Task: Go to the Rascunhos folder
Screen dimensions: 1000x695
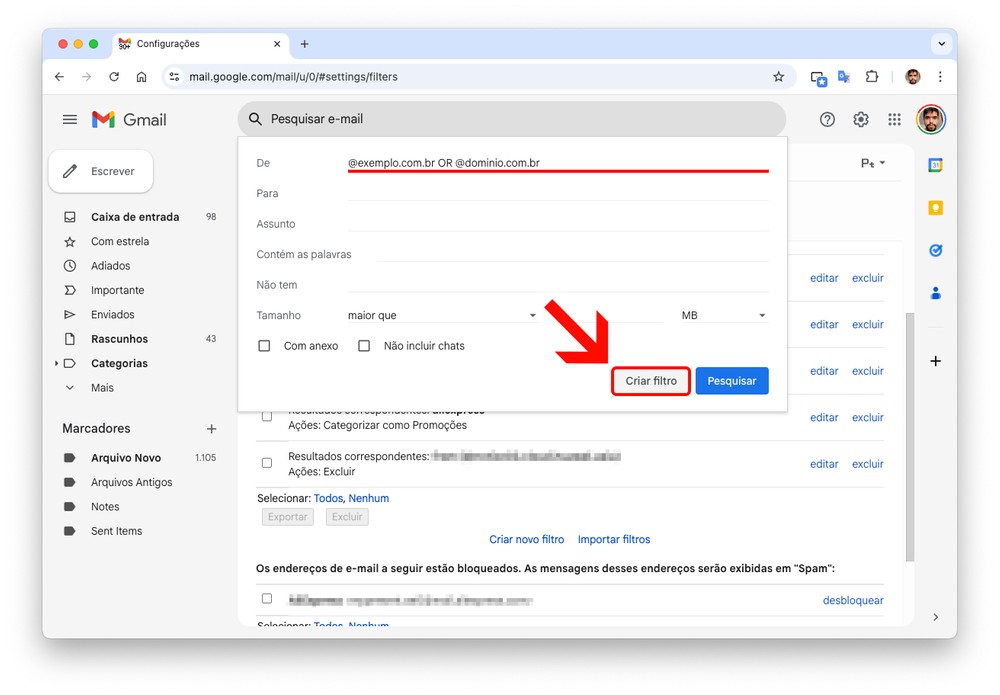Action: click(119, 339)
